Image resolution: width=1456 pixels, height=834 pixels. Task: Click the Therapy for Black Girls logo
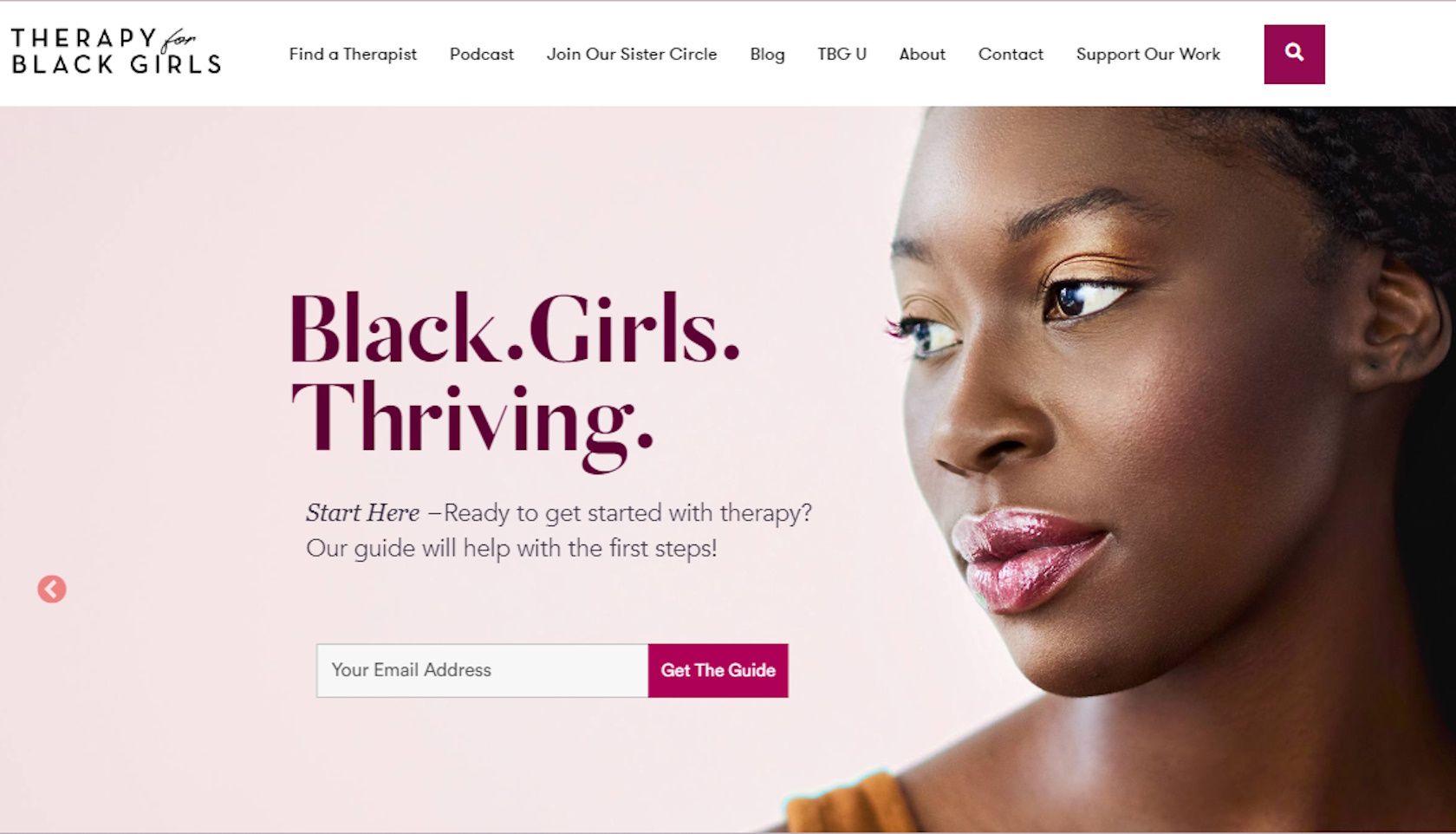pos(116,51)
